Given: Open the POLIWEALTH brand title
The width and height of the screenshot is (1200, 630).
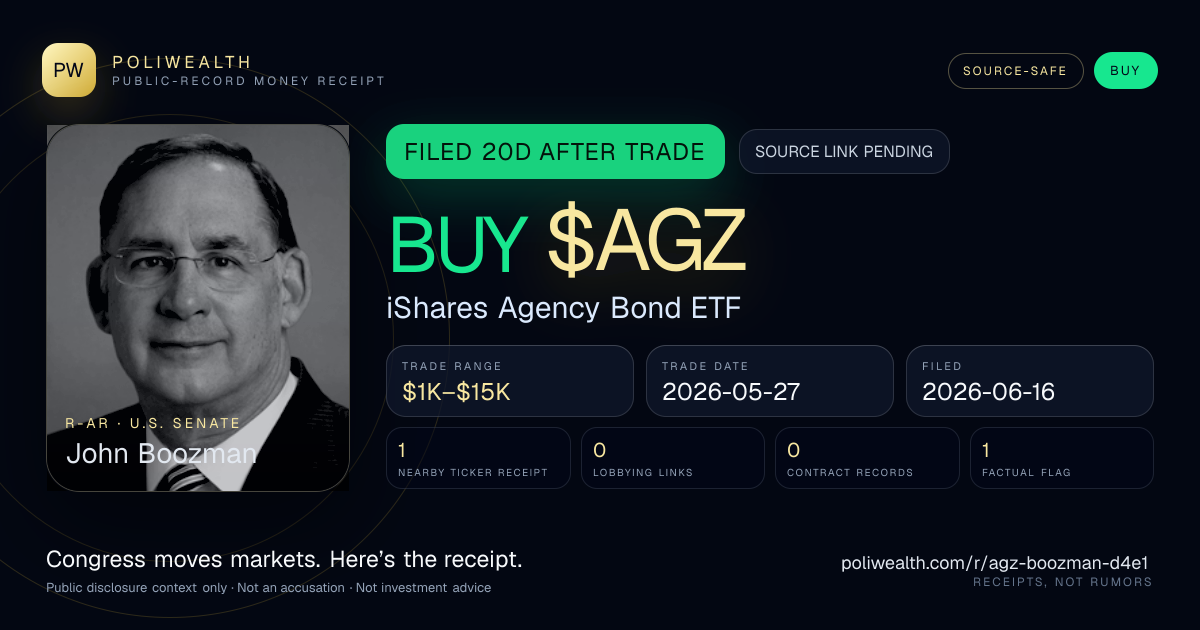Looking at the screenshot, I should pos(182,62).
